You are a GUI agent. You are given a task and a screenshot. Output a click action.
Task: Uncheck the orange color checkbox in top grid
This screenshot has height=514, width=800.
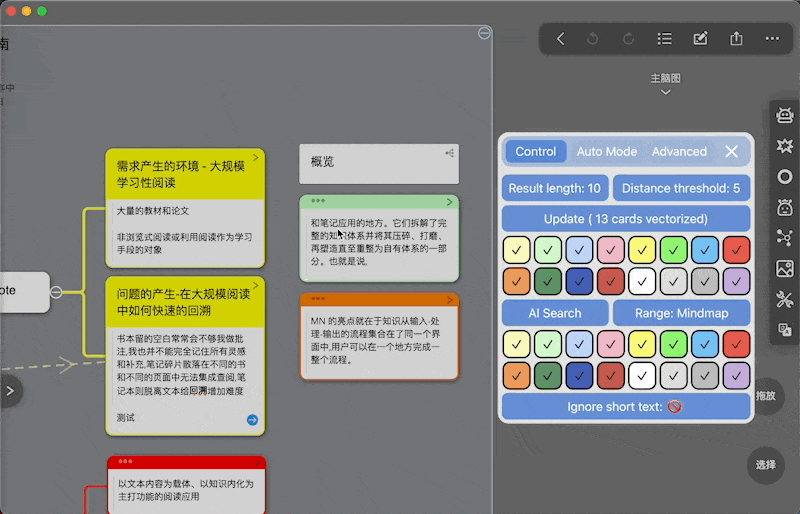pyautogui.click(x=516, y=281)
